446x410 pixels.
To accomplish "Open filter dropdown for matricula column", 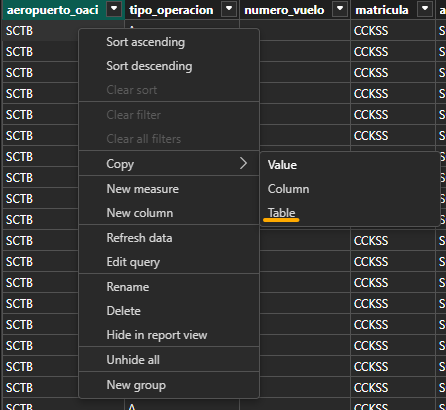I will click(425, 9).
